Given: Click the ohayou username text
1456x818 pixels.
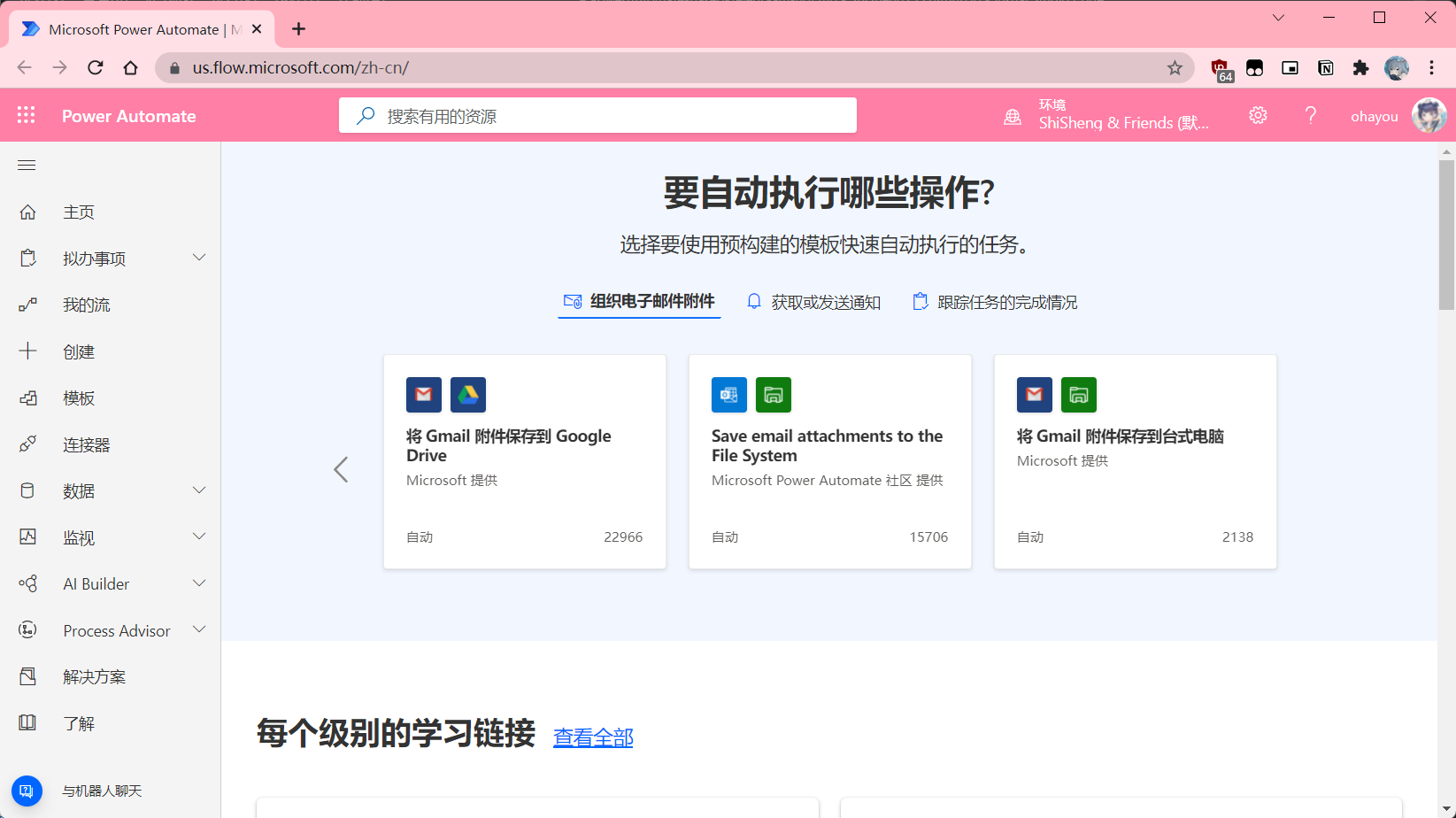Looking at the screenshot, I should coord(1375,116).
